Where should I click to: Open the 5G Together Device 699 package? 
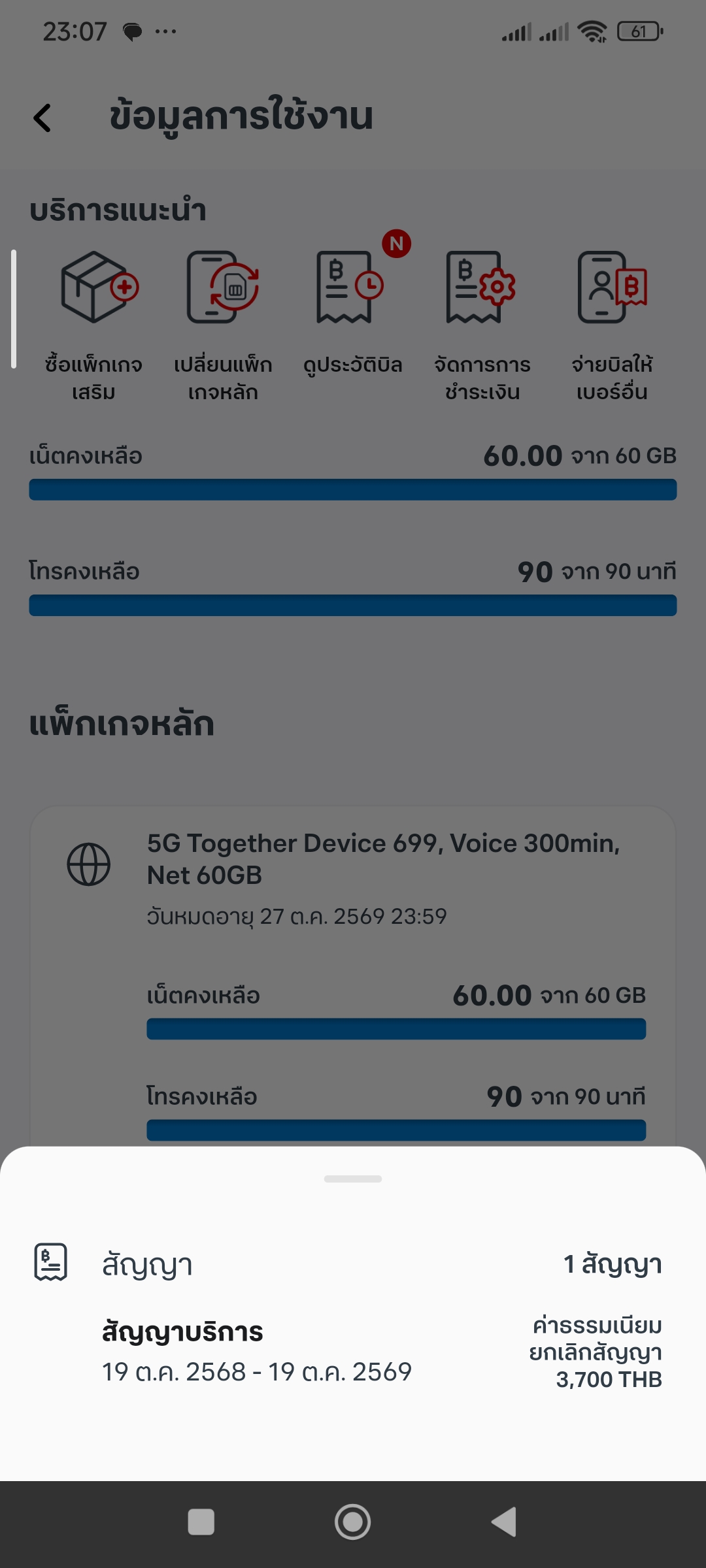[x=383, y=859]
